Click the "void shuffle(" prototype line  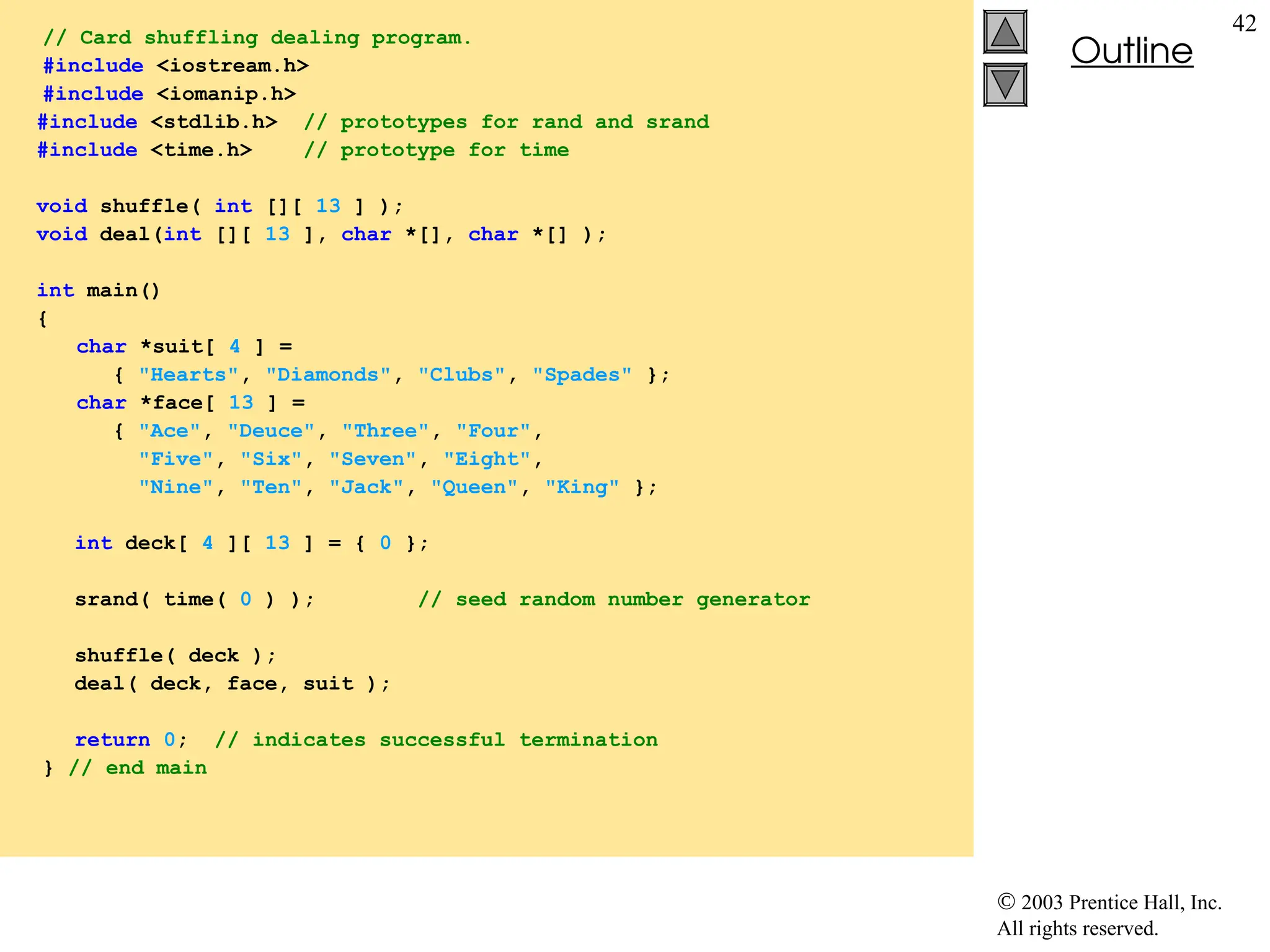[220, 206]
